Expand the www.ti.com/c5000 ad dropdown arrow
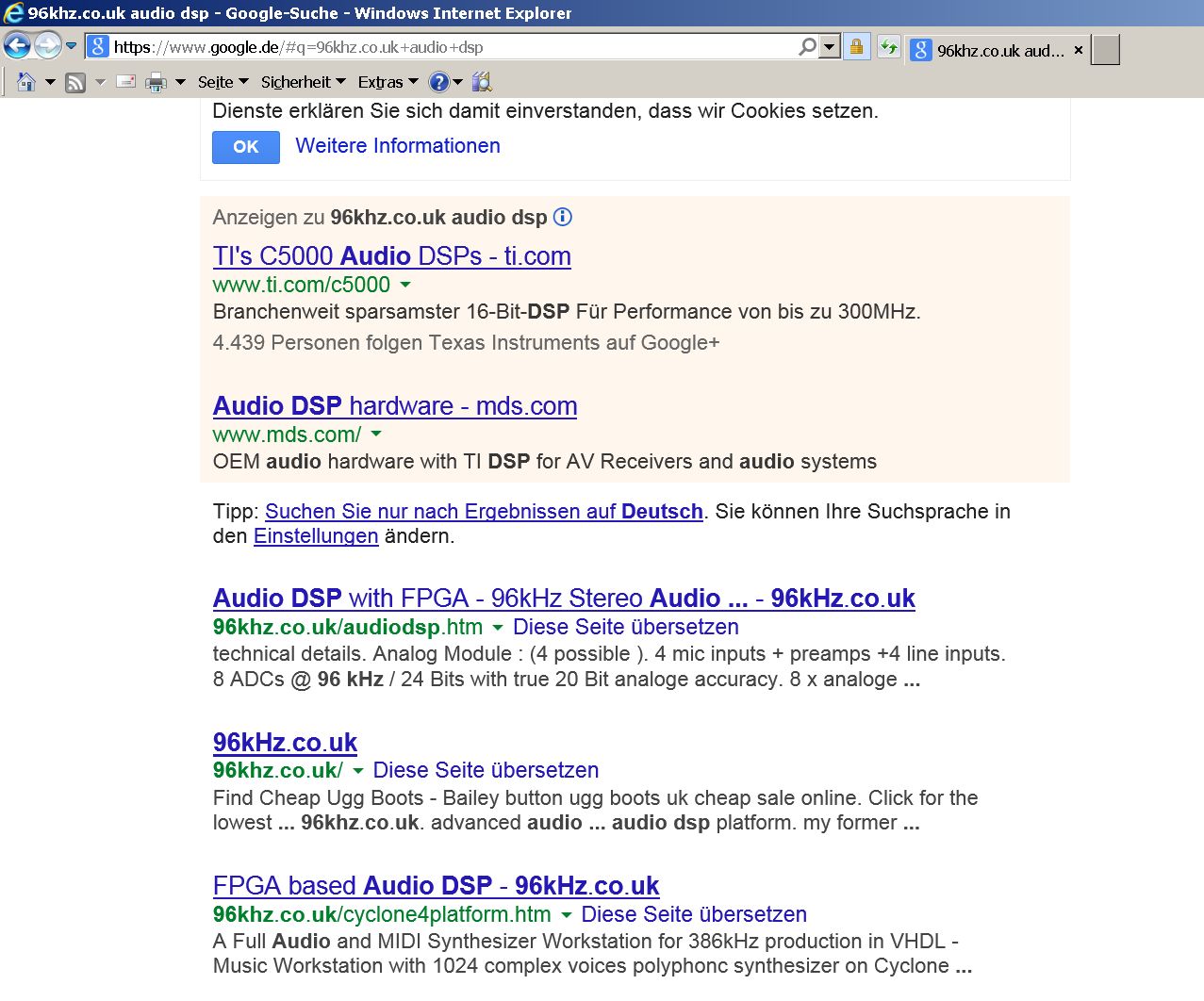This screenshot has width=1204, height=1001. 405,285
